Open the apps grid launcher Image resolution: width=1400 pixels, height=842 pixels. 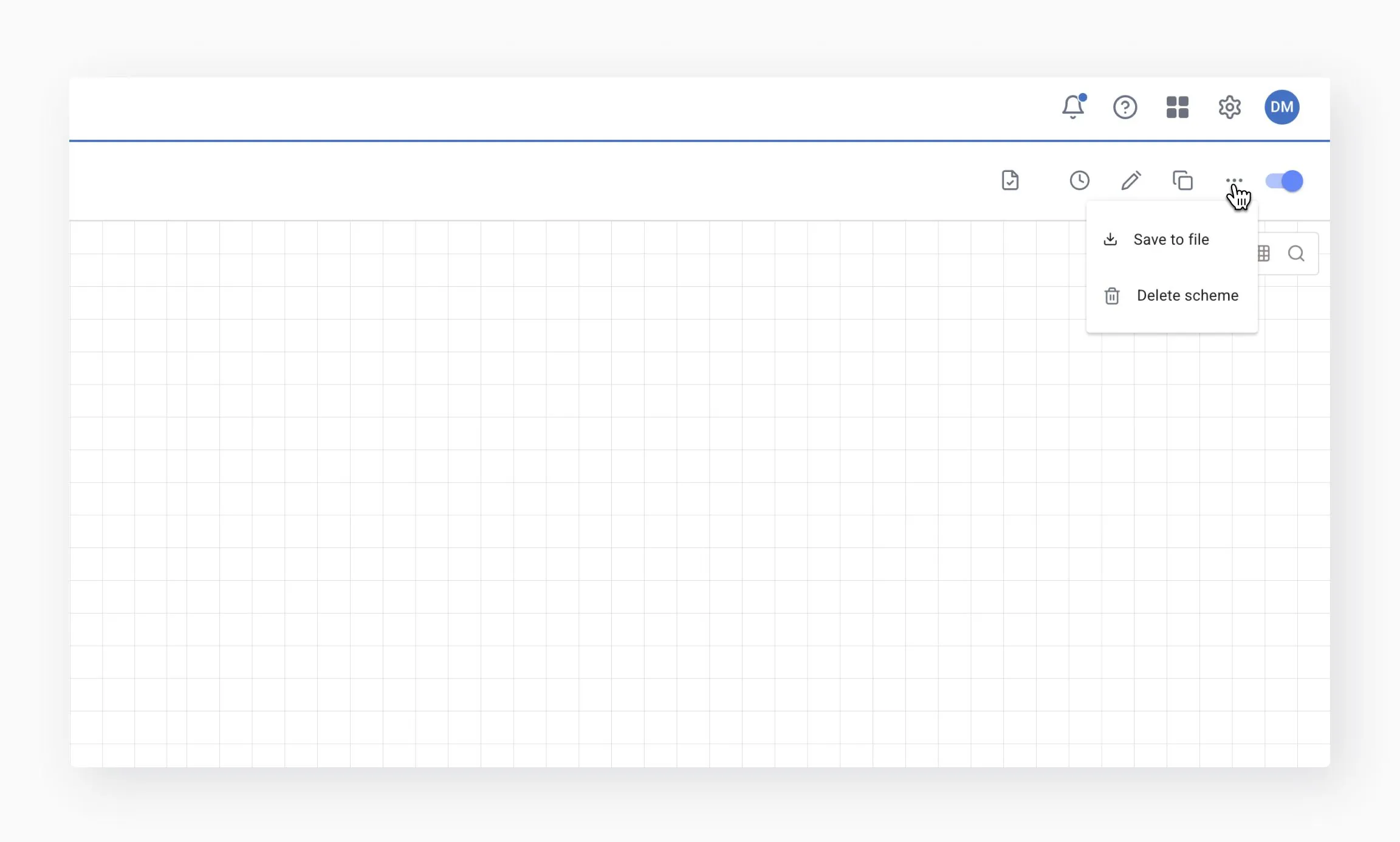(1177, 108)
